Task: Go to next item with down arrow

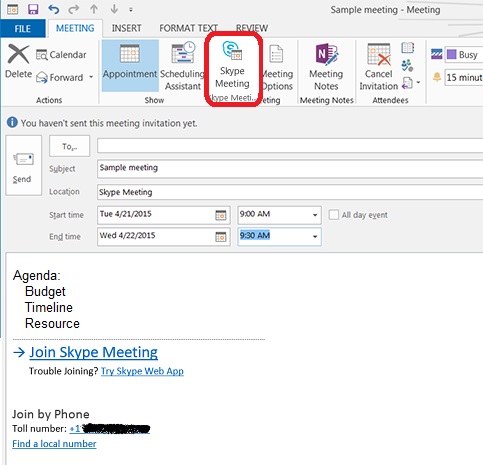Action: pos(114,9)
